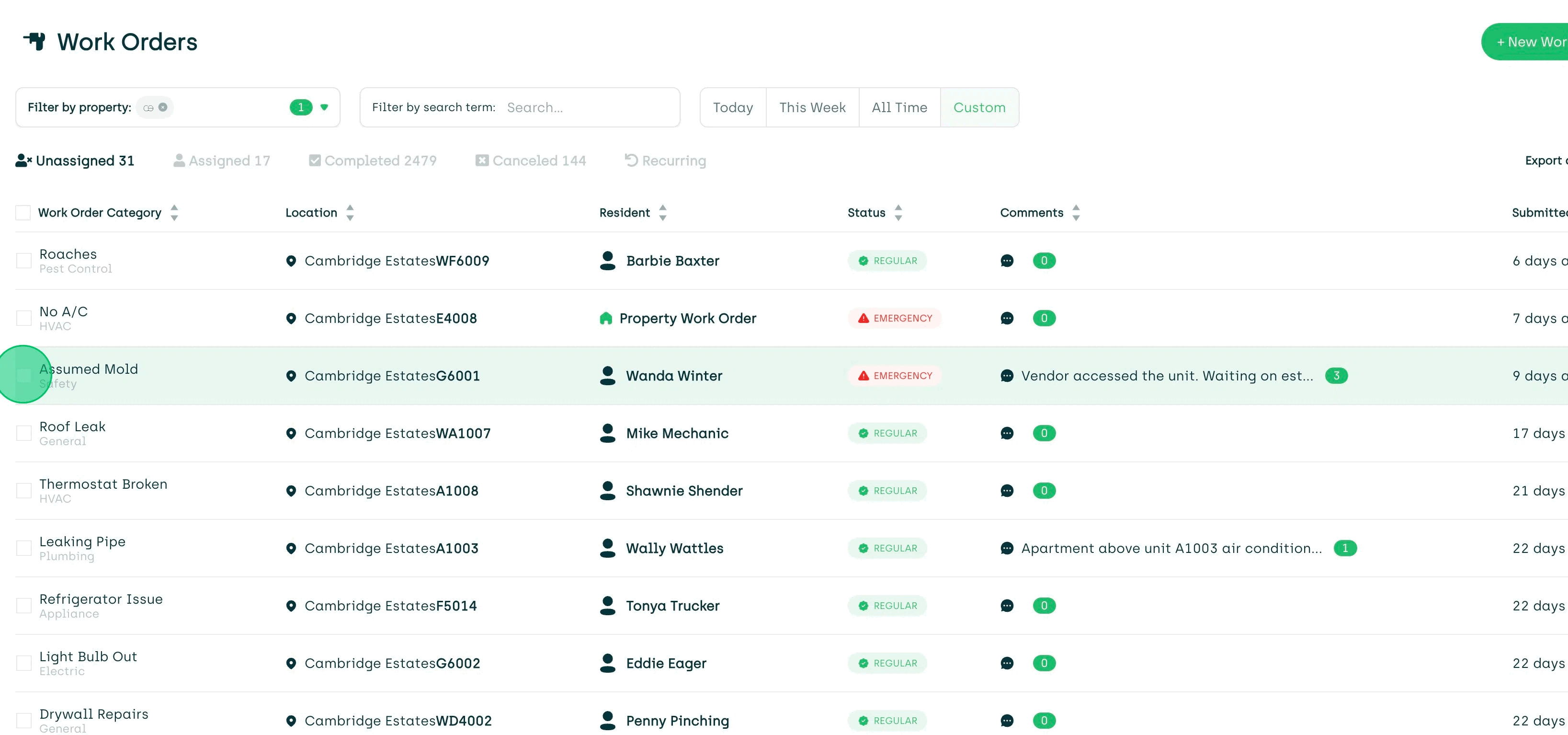Image resolution: width=1568 pixels, height=735 pixels.
Task: Click location pin icon for Cambridge EstatesE4008
Action: click(x=291, y=319)
